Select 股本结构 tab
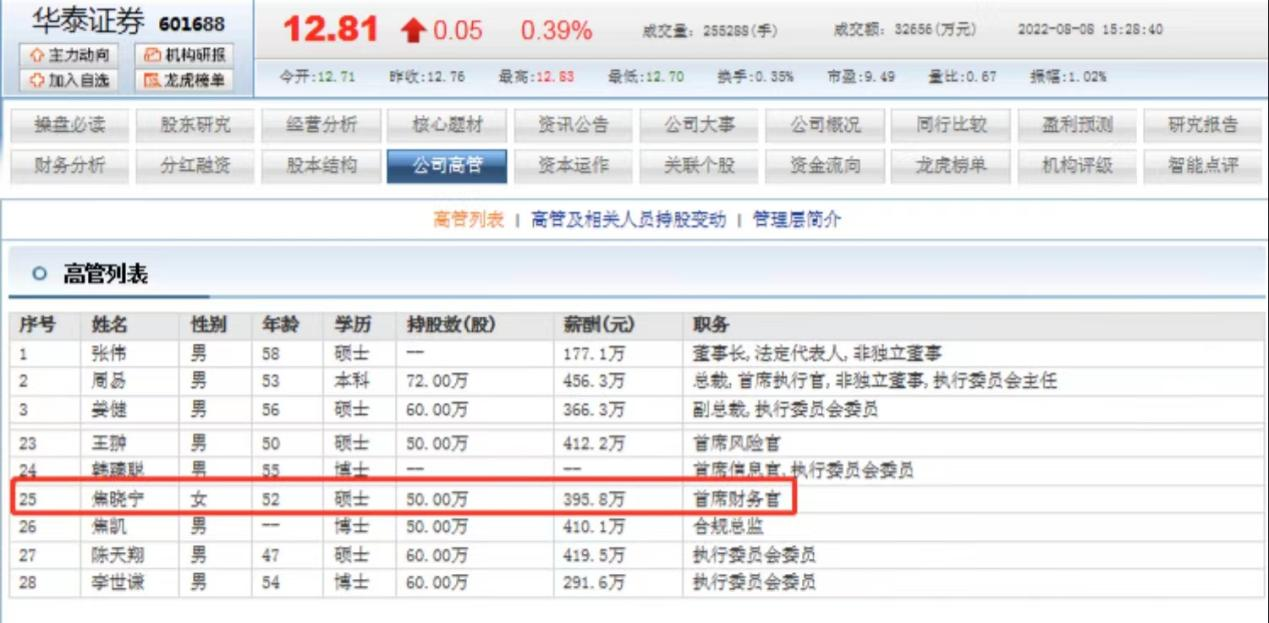The height and width of the screenshot is (623, 1269). pos(322,166)
